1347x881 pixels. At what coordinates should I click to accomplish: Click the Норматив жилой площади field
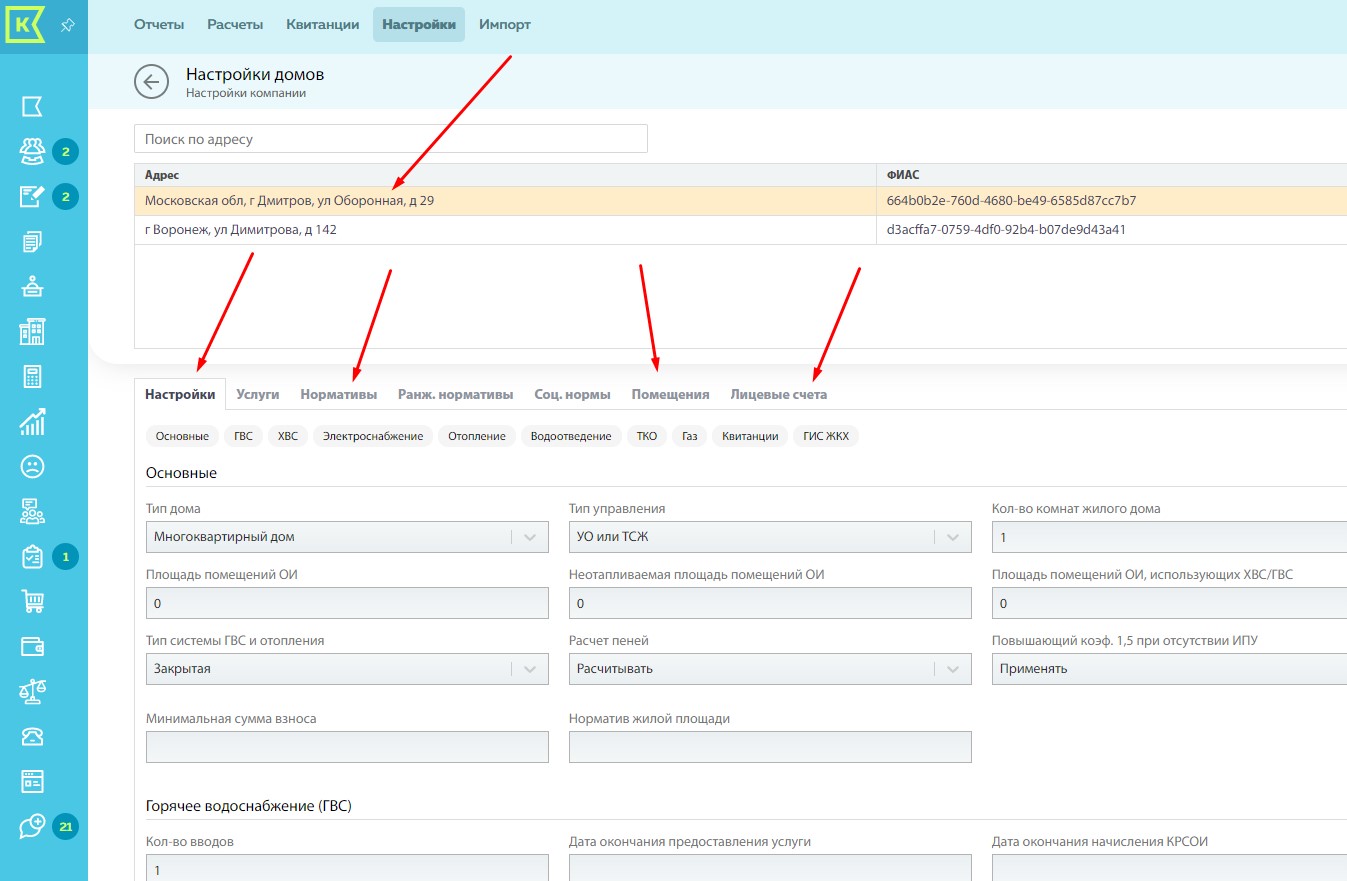tap(770, 747)
